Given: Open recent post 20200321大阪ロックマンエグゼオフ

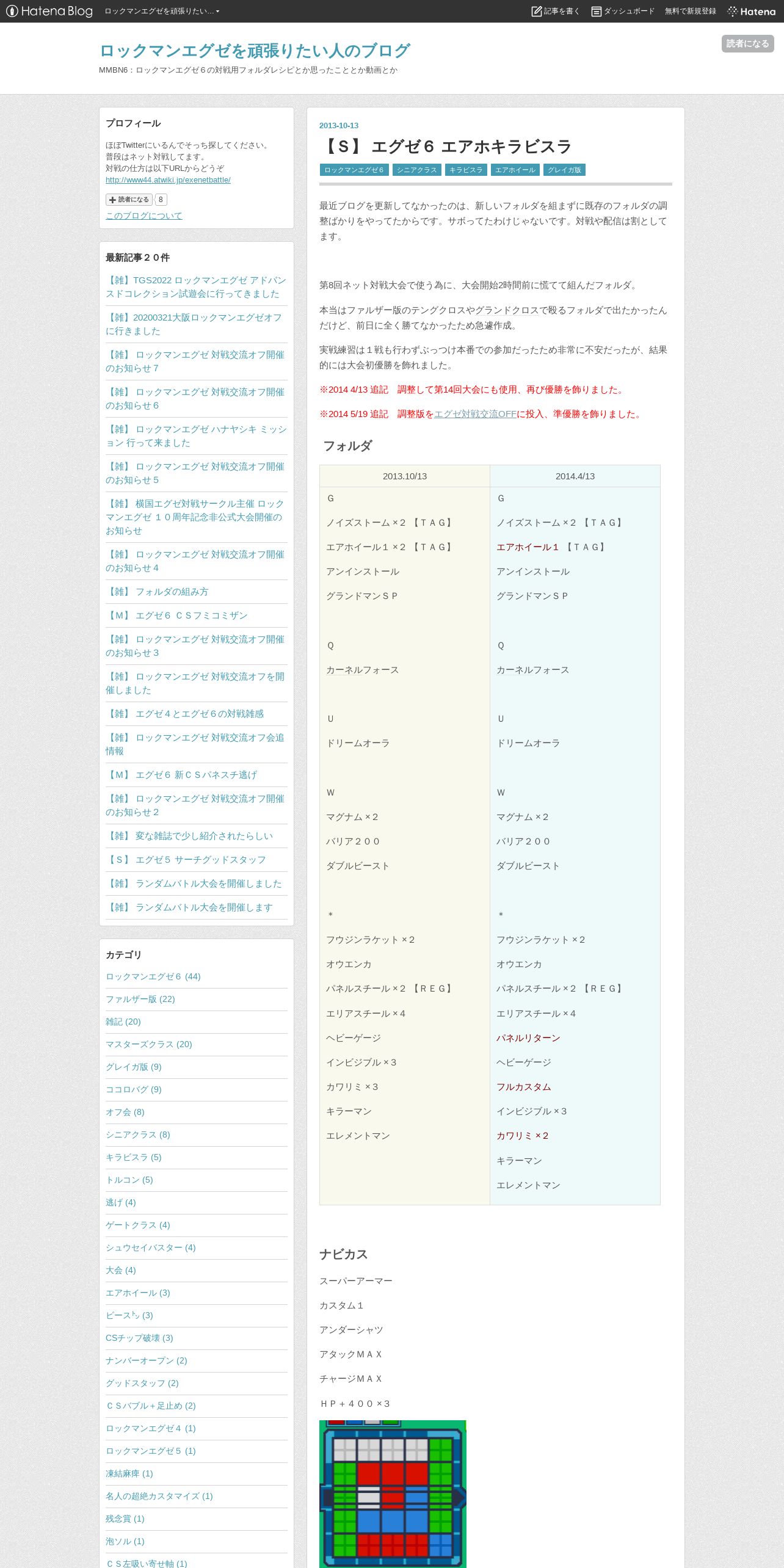Looking at the screenshot, I should pos(194,324).
